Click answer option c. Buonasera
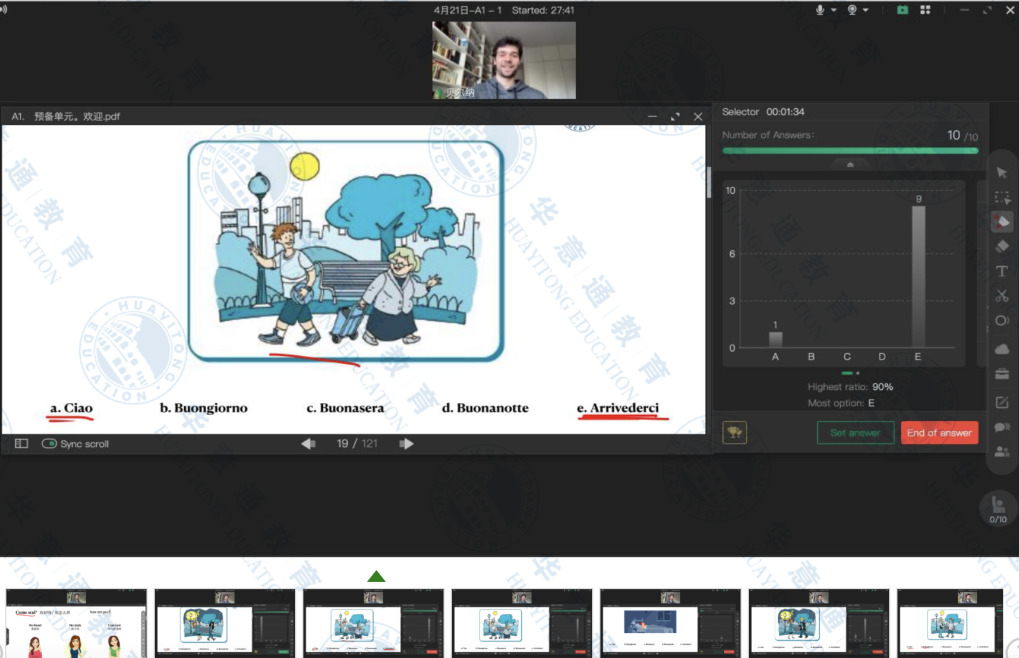The height and width of the screenshot is (658, 1019). click(x=345, y=408)
